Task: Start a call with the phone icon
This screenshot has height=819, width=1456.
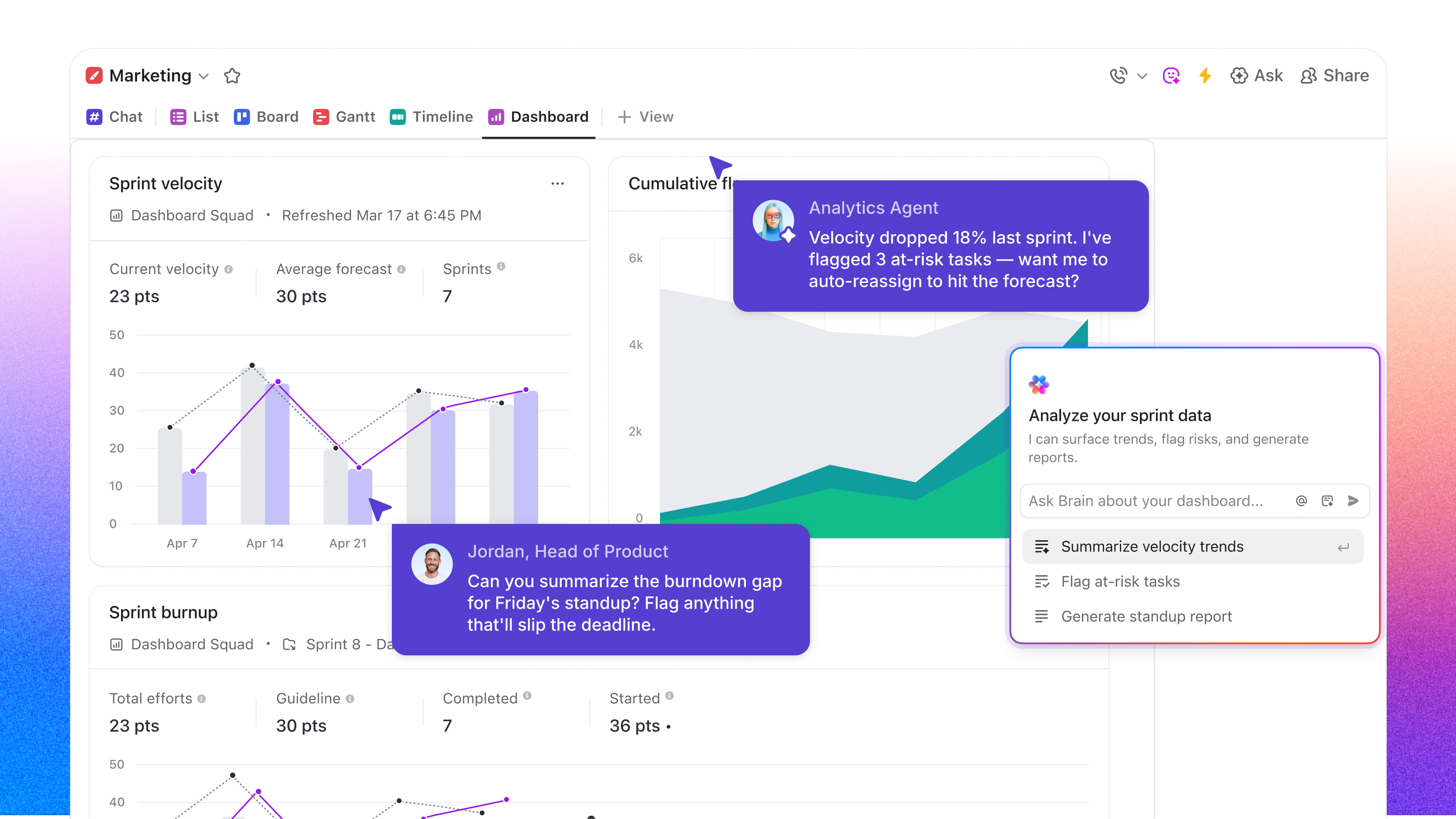Action: click(x=1118, y=76)
